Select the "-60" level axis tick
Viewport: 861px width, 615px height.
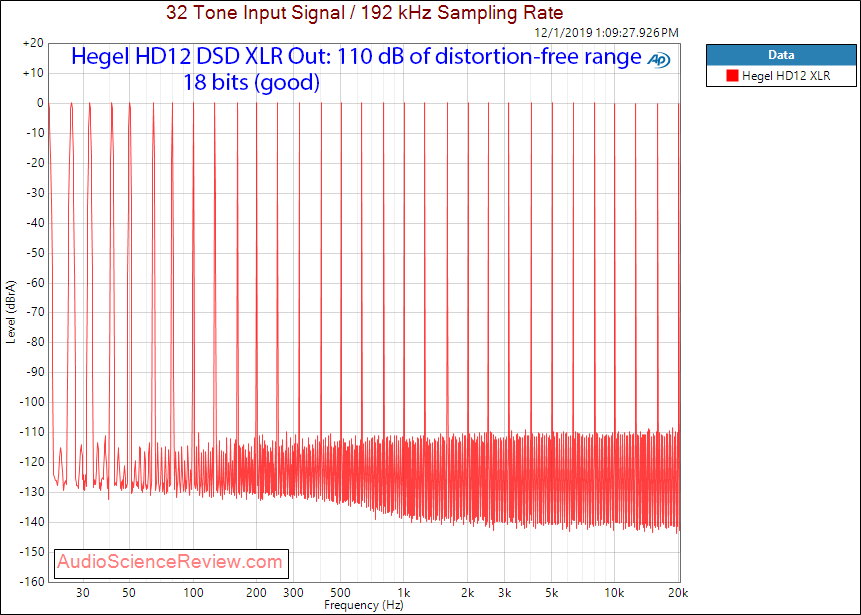(33, 283)
